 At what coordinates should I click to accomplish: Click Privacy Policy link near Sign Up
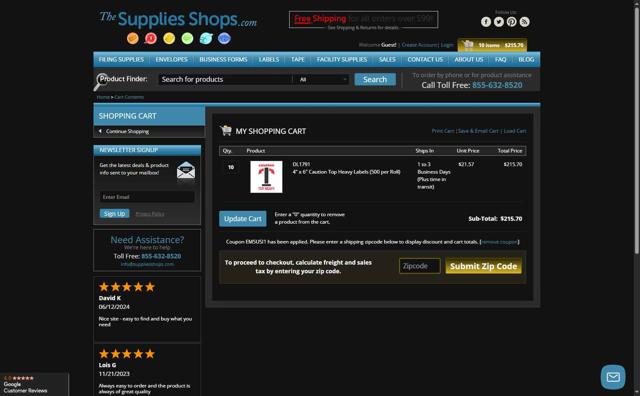(150, 214)
